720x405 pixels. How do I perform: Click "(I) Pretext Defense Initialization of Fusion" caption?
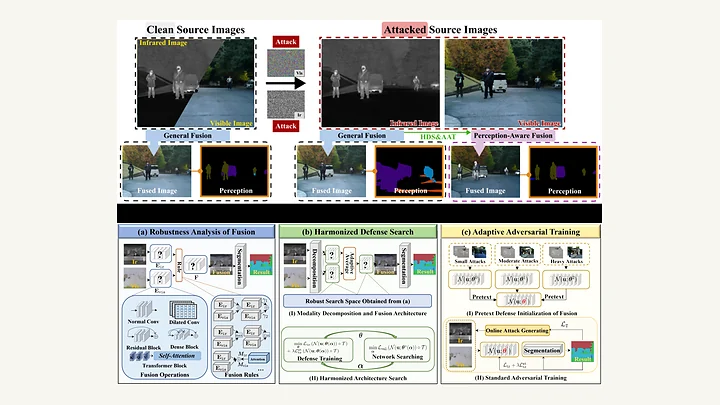(x=521, y=313)
